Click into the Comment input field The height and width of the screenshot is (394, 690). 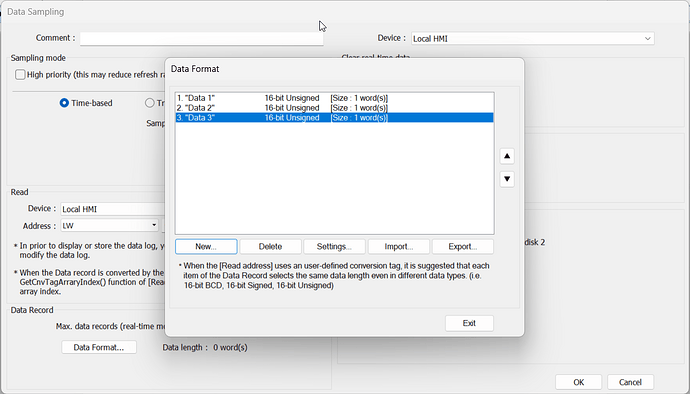(x=202, y=38)
